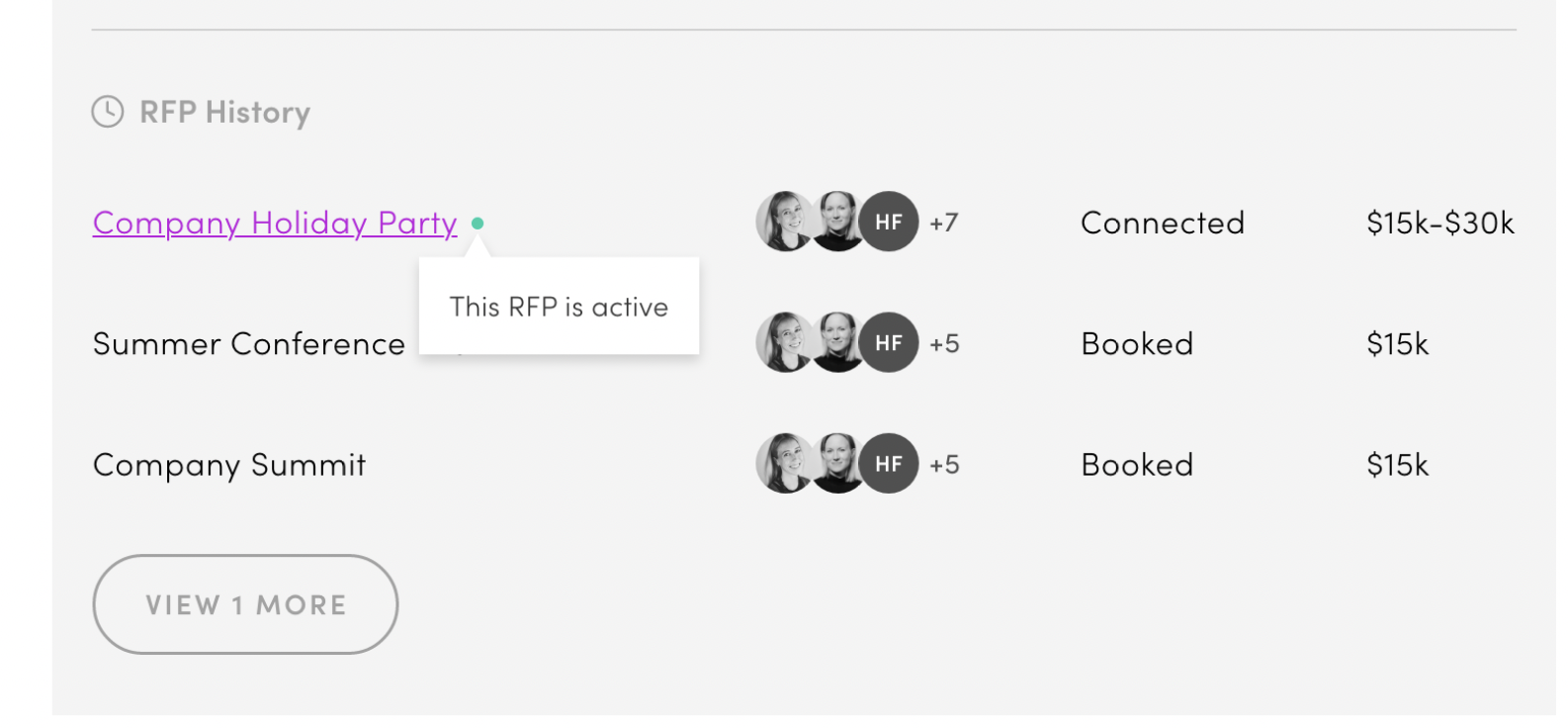The width and height of the screenshot is (1568, 728).
Task: Click HF avatar in Company Summit row
Action: click(x=889, y=464)
